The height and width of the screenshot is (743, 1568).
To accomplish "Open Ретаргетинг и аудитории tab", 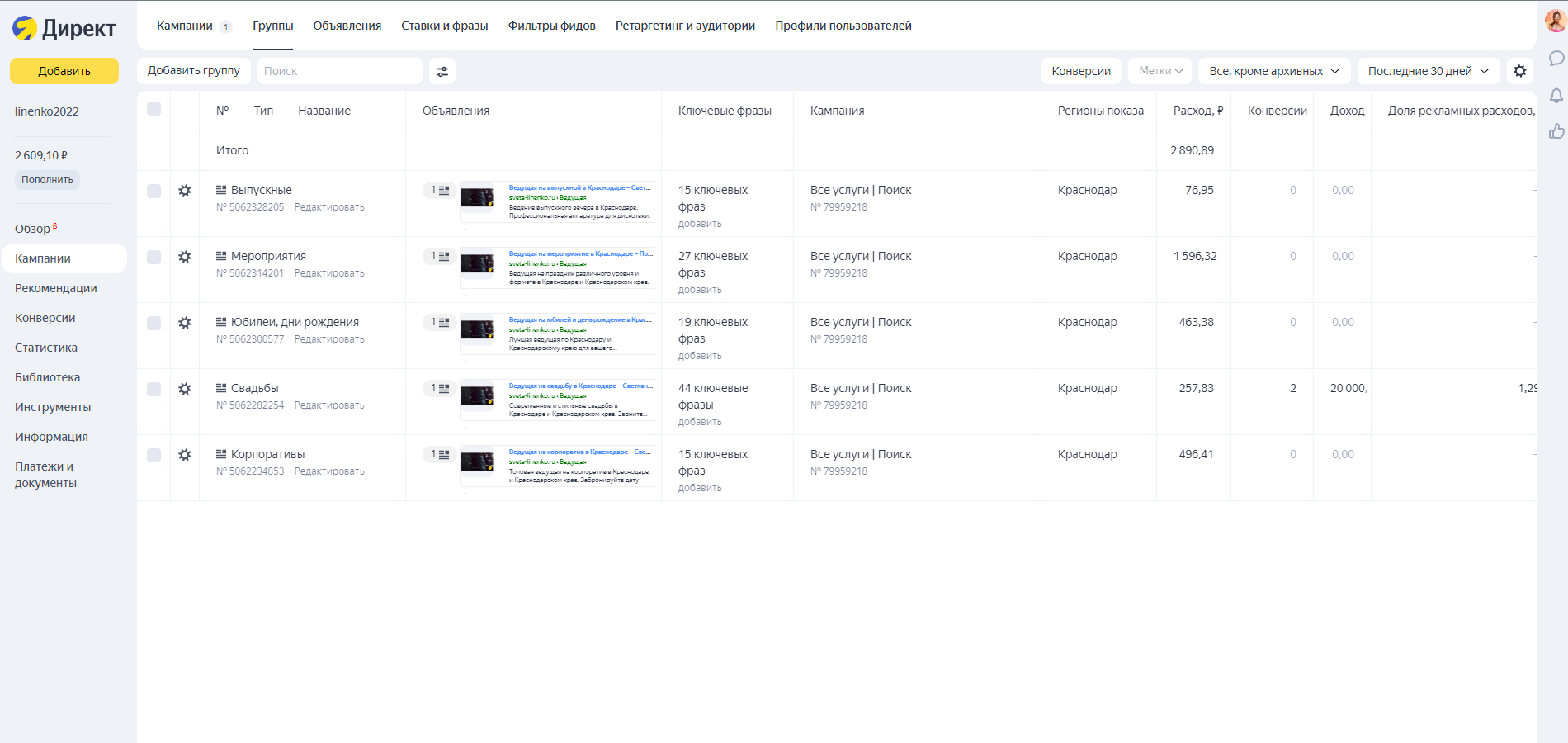I will point(685,26).
